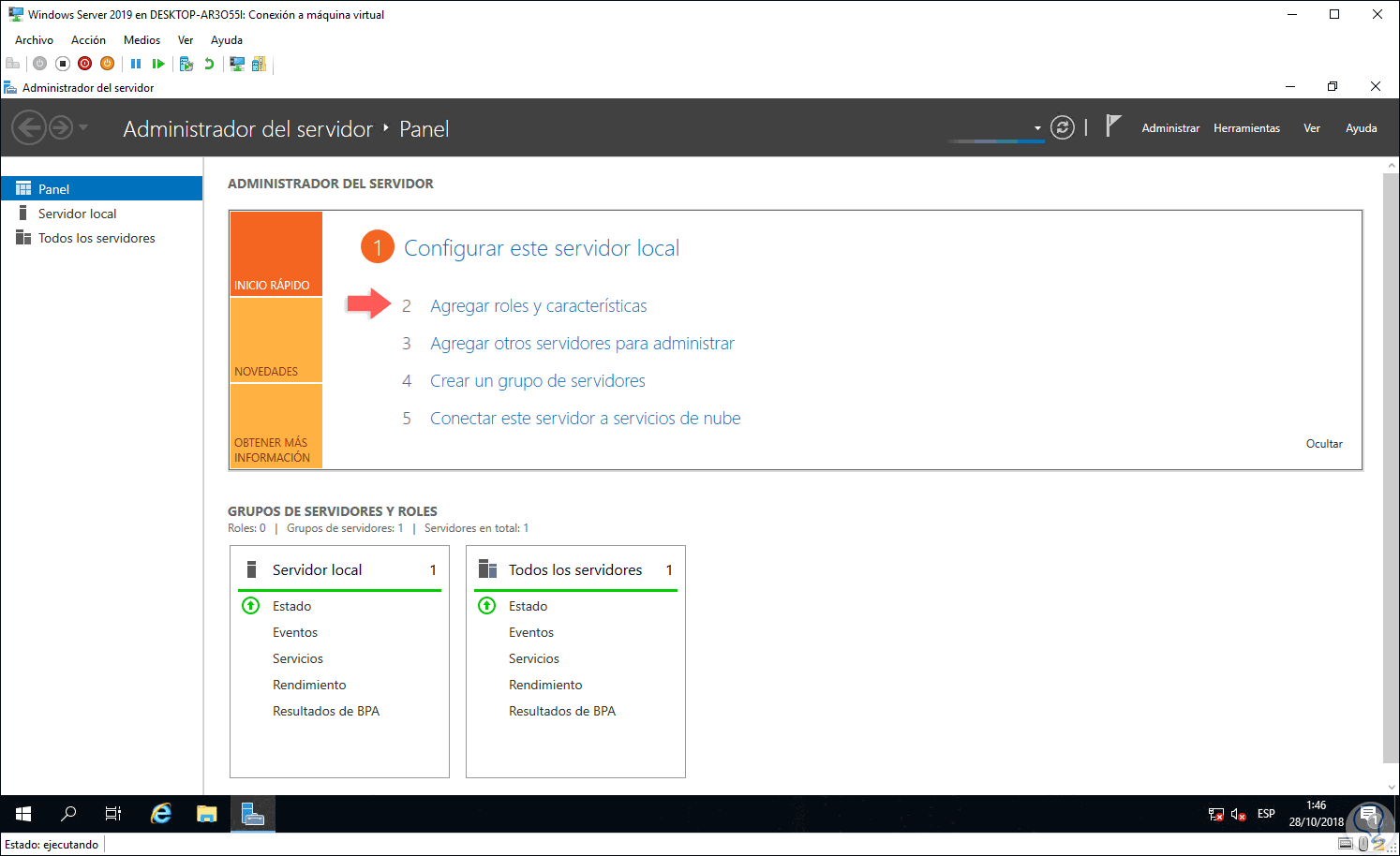The width and height of the screenshot is (1400, 856).
Task: Click the blue monitor enhanced session icon
Action: click(237, 64)
